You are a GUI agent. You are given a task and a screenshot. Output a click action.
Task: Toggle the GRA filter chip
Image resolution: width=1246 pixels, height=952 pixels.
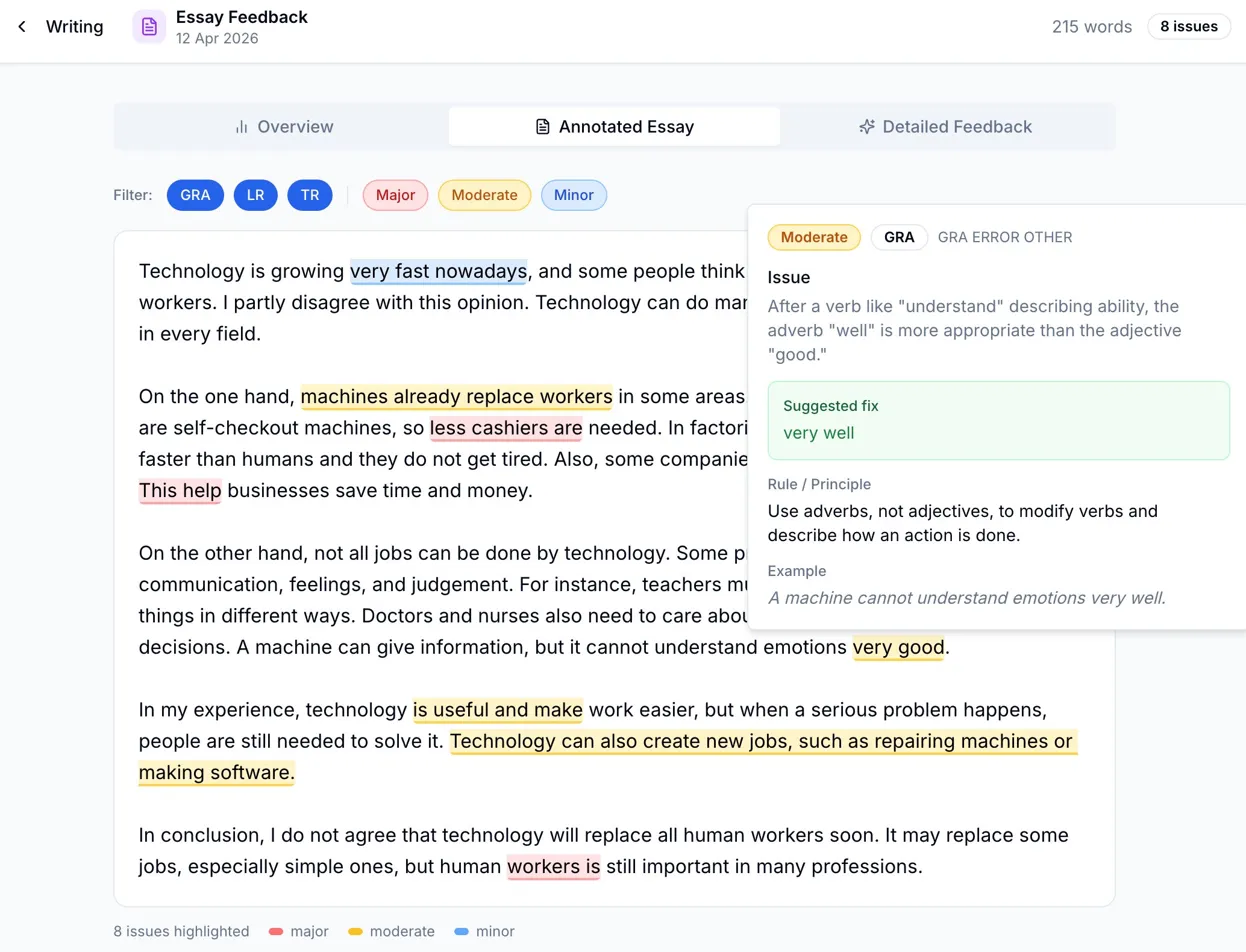[x=195, y=195]
